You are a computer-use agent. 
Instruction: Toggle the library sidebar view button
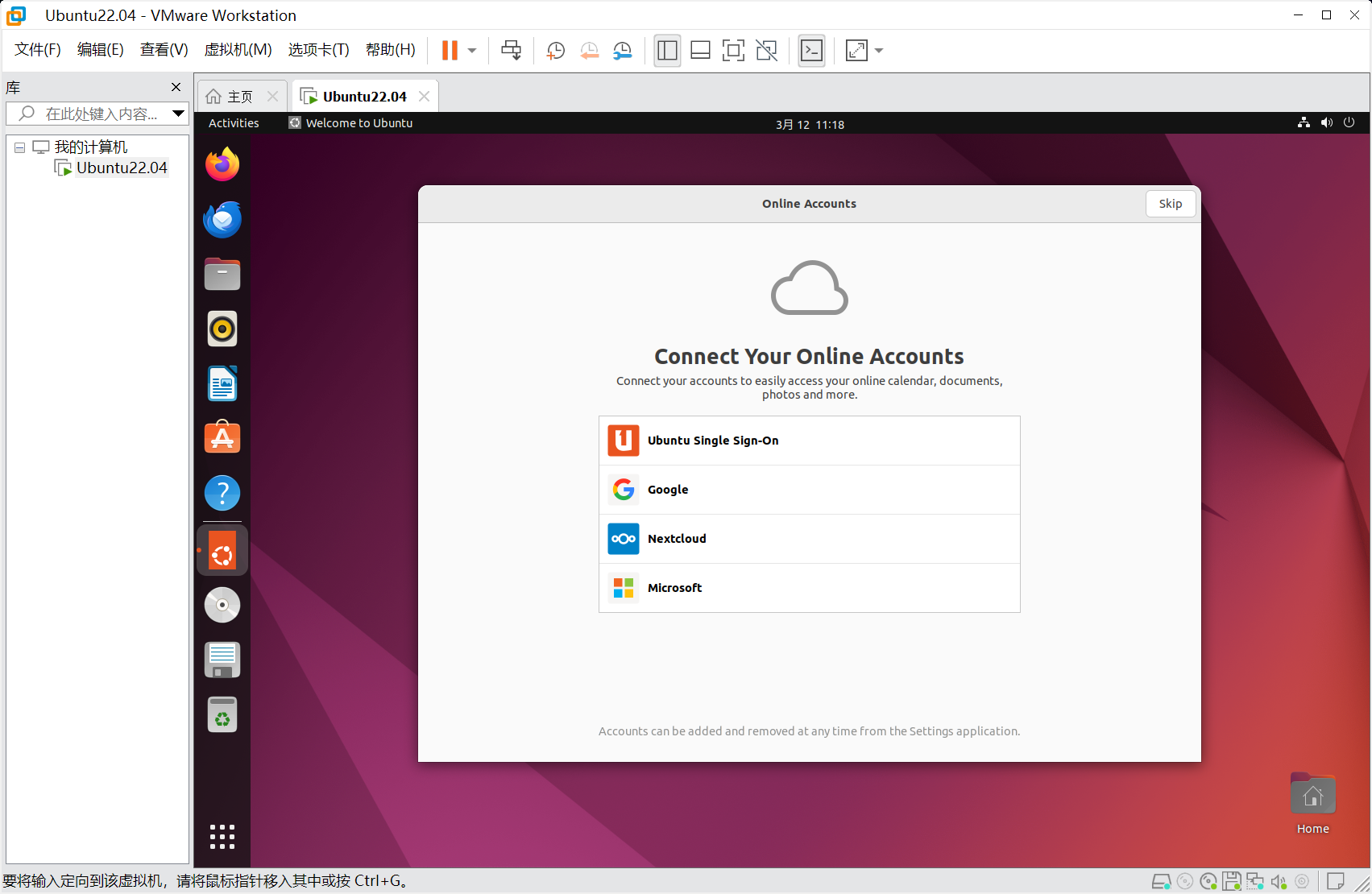point(667,51)
